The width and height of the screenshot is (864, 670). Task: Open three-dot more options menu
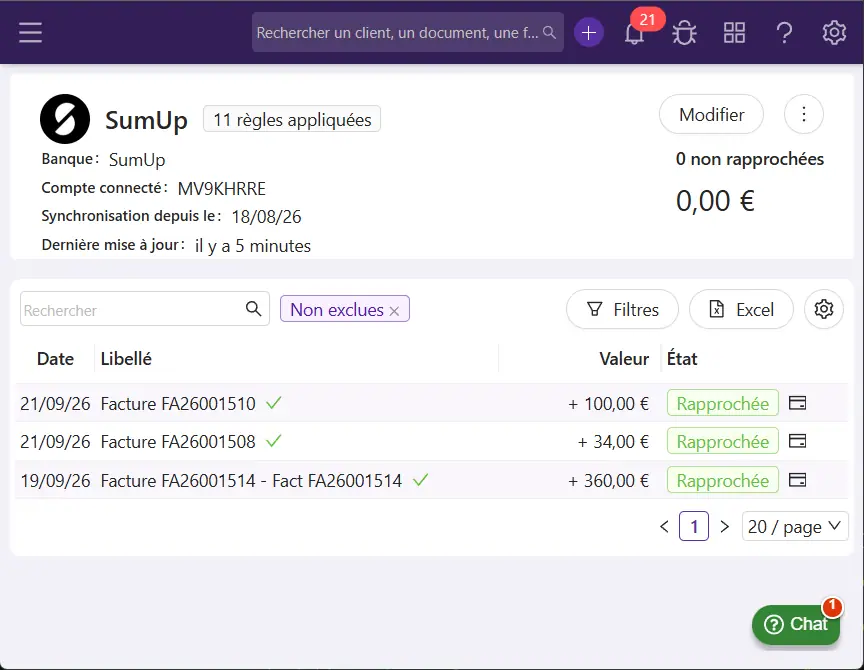(x=803, y=114)
